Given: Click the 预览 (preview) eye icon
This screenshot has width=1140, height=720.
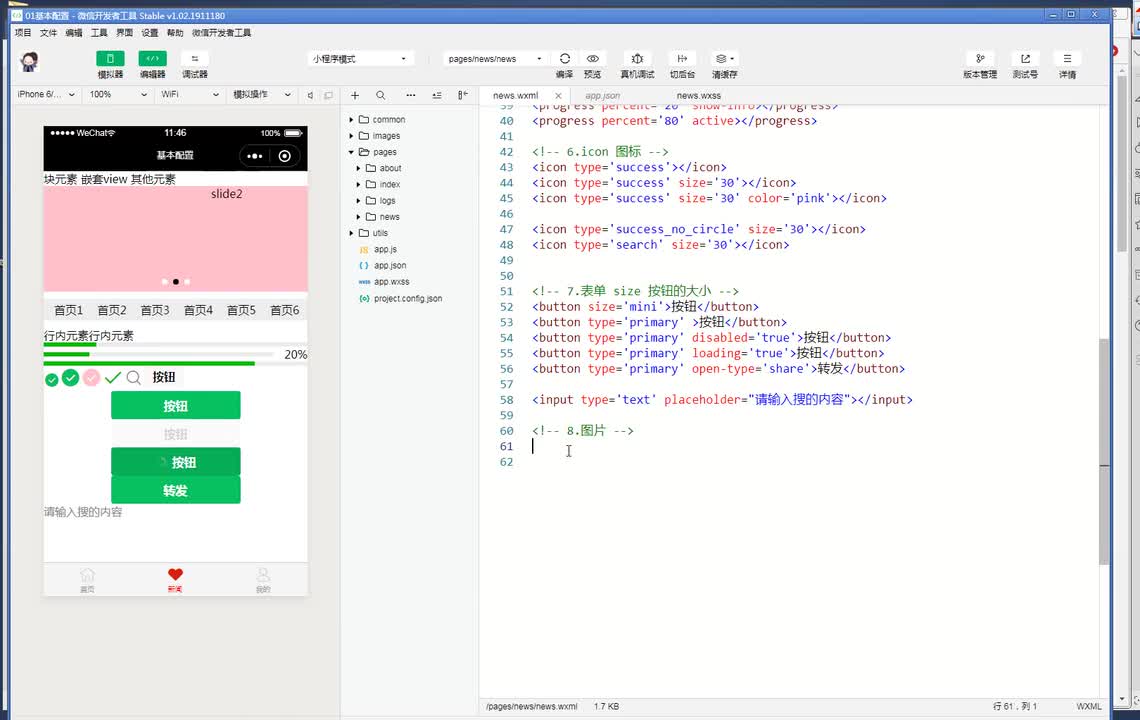Looking at the screenshot, I should tap(593, 59).
